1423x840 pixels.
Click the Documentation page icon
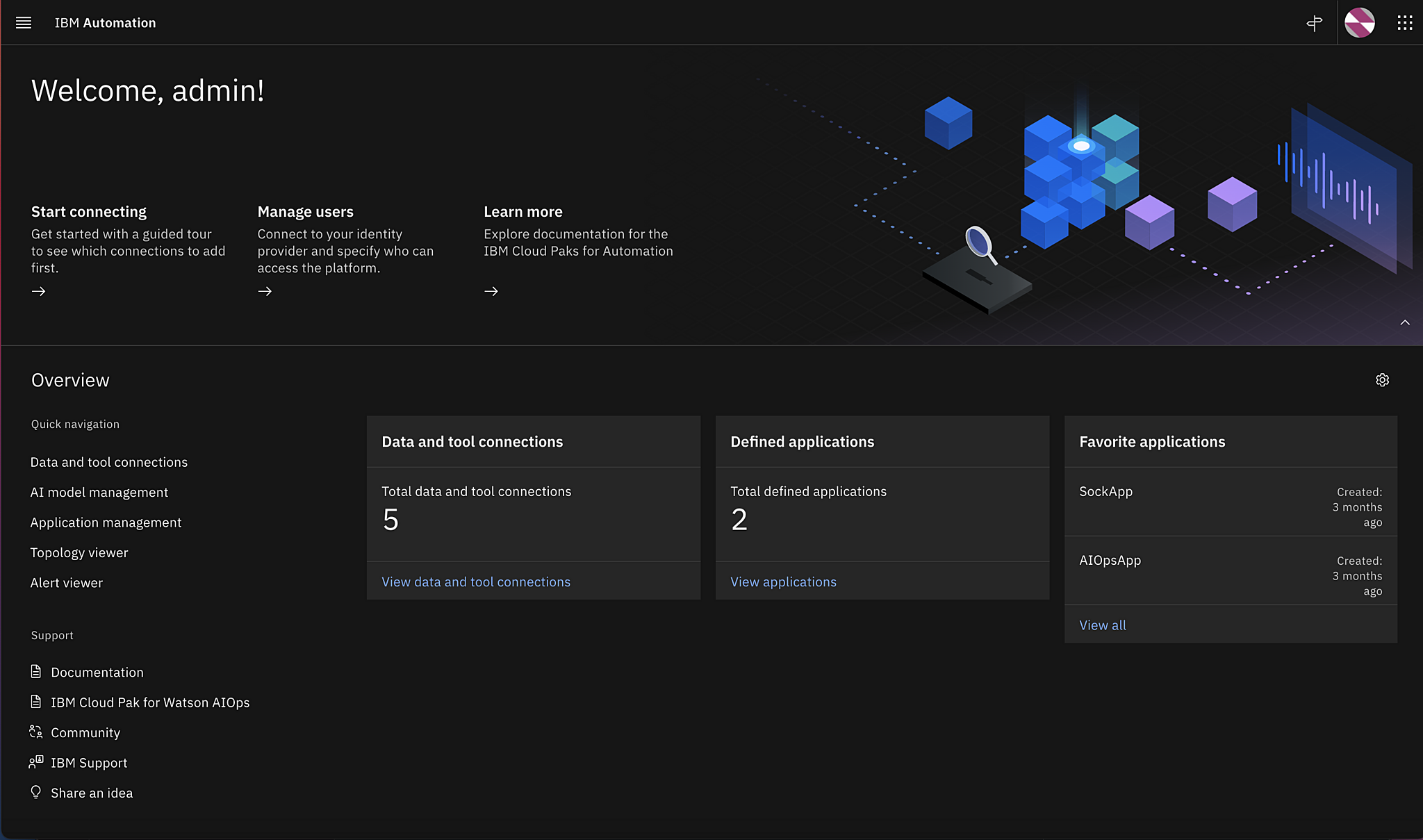pyautogui.click(x=36, y=671)
